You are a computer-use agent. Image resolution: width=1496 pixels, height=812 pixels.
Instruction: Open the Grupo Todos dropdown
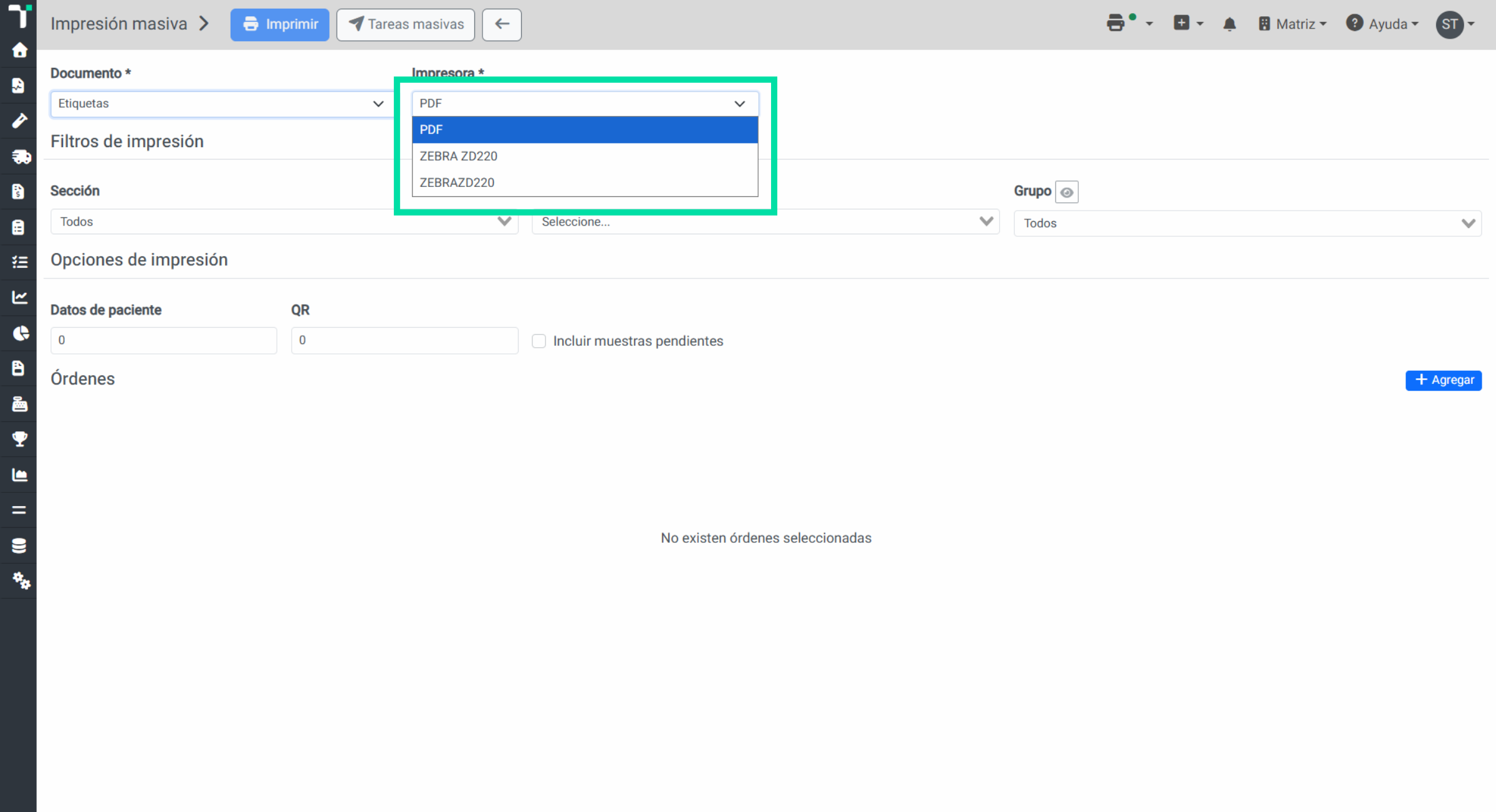[x=1247, y=223]
